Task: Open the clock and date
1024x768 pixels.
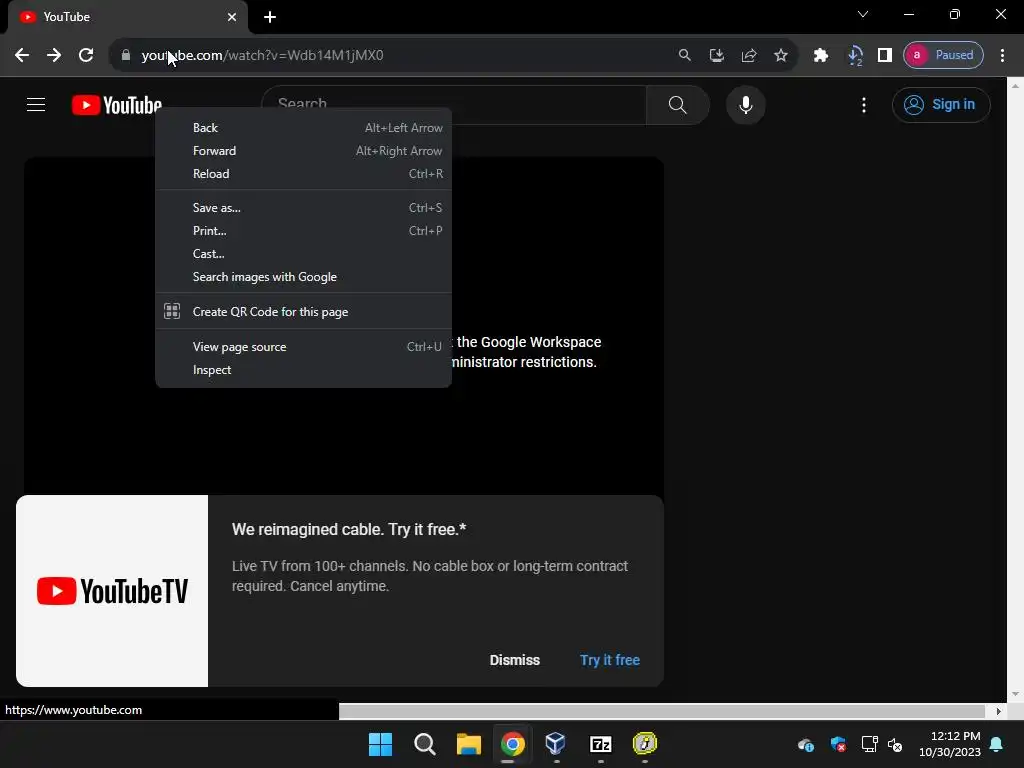Action: pyautogui.click(x=950, y=744)
